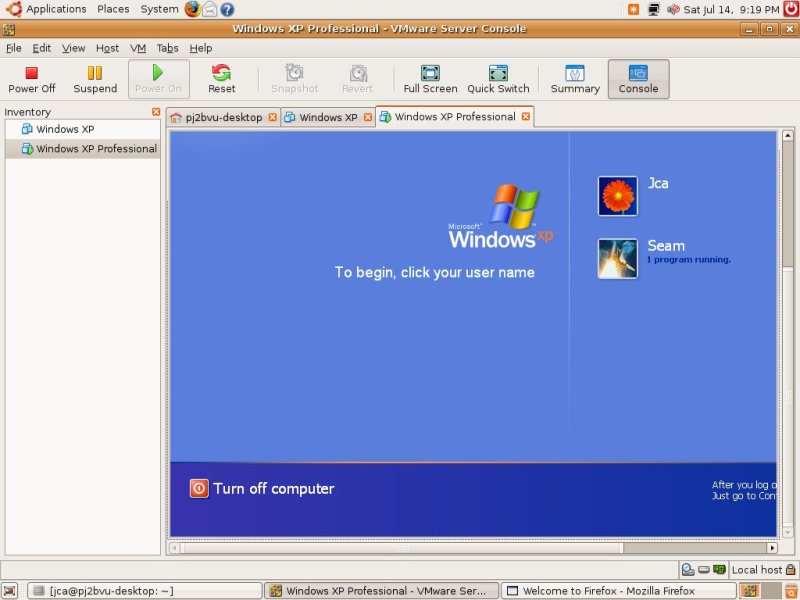Close the Windows XP Professional tab
The width and height of the screenshot is (800, 600).
[x=526, y=117]
